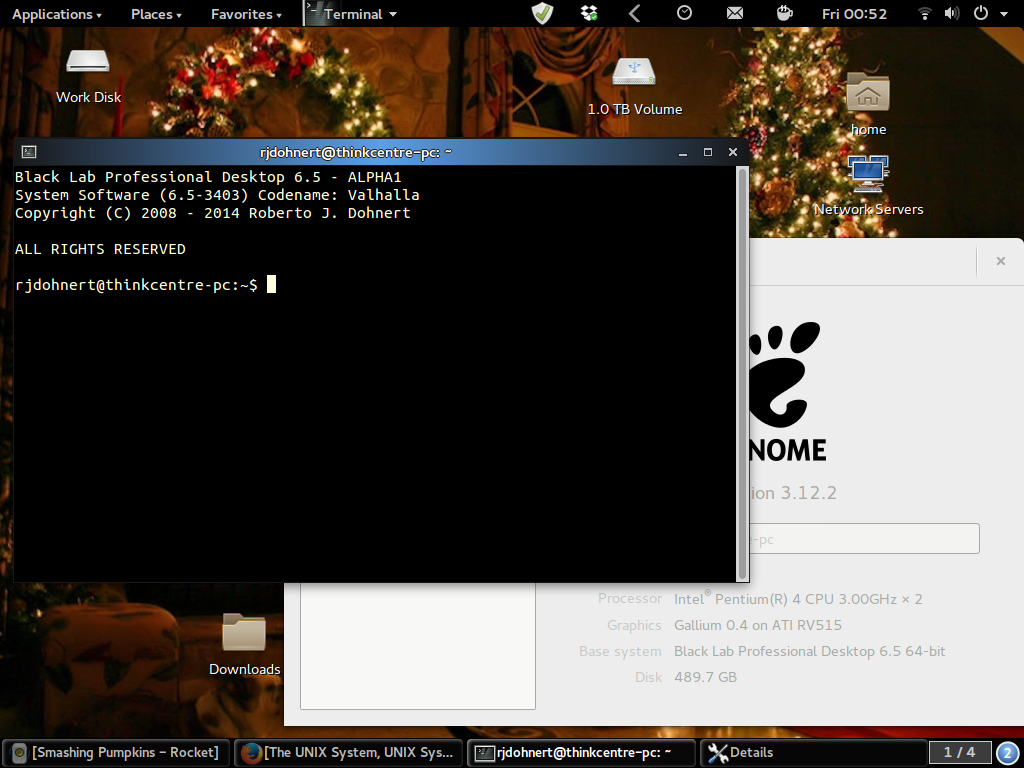
Task: Click the green shield security tray icon
Action: click(x=542, y=13)
